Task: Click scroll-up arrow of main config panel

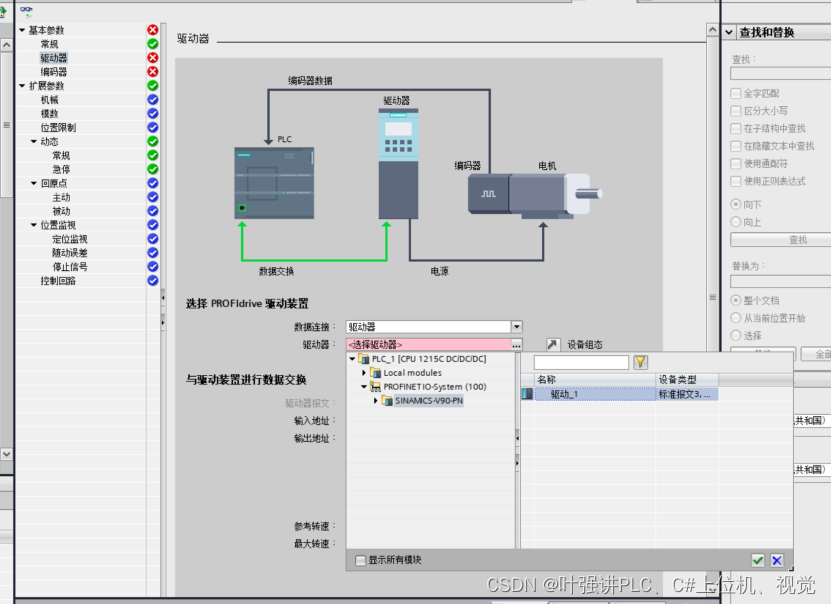Action: coord(713,30)
